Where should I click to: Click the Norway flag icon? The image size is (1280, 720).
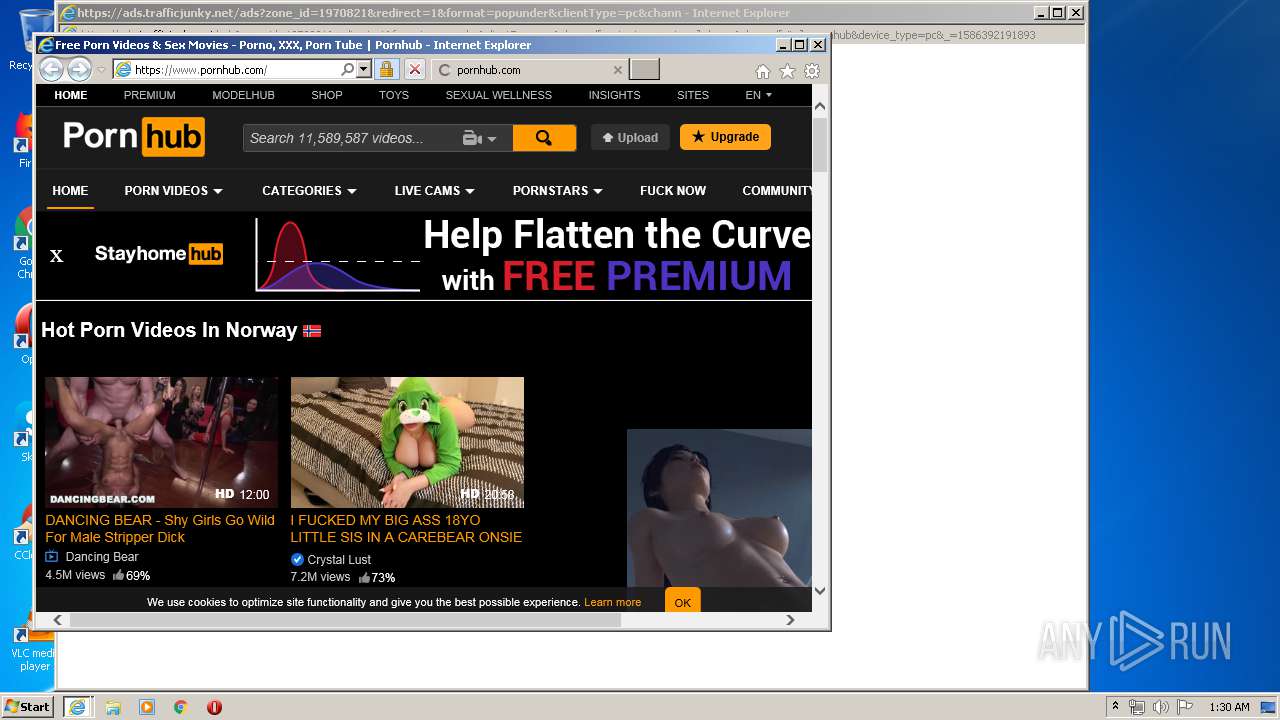(312, 331)
